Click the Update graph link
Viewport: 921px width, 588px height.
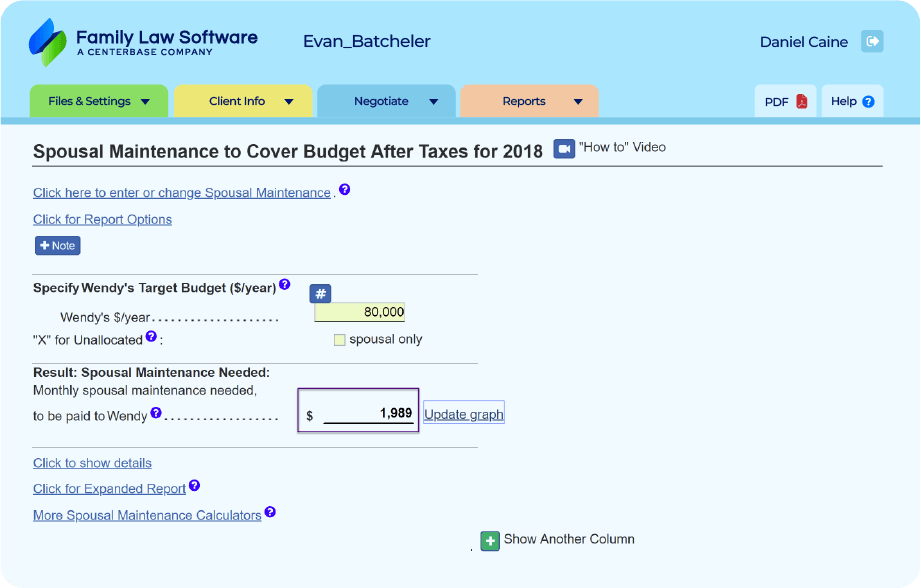pyautogui.click(x=463, y=414)
